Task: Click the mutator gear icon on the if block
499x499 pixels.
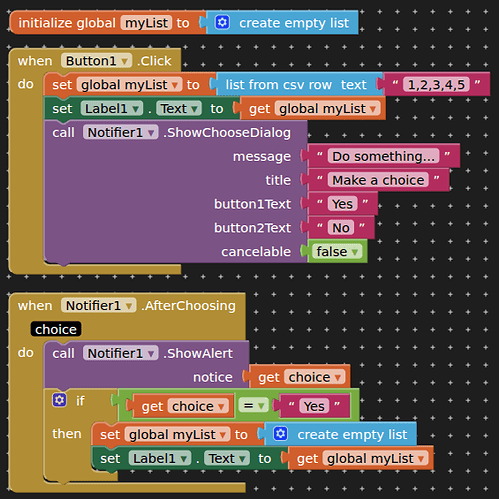Action: pyautogui.click(x=59, y=400)
